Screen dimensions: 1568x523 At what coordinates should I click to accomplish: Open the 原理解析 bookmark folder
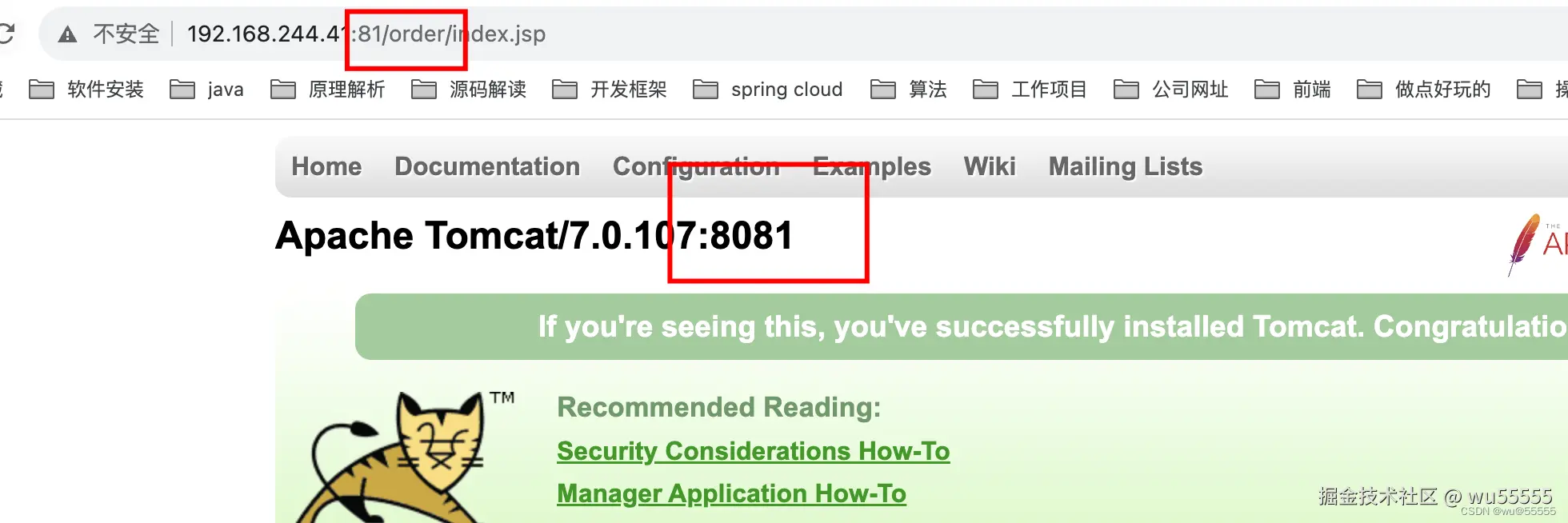coord(328,89)
